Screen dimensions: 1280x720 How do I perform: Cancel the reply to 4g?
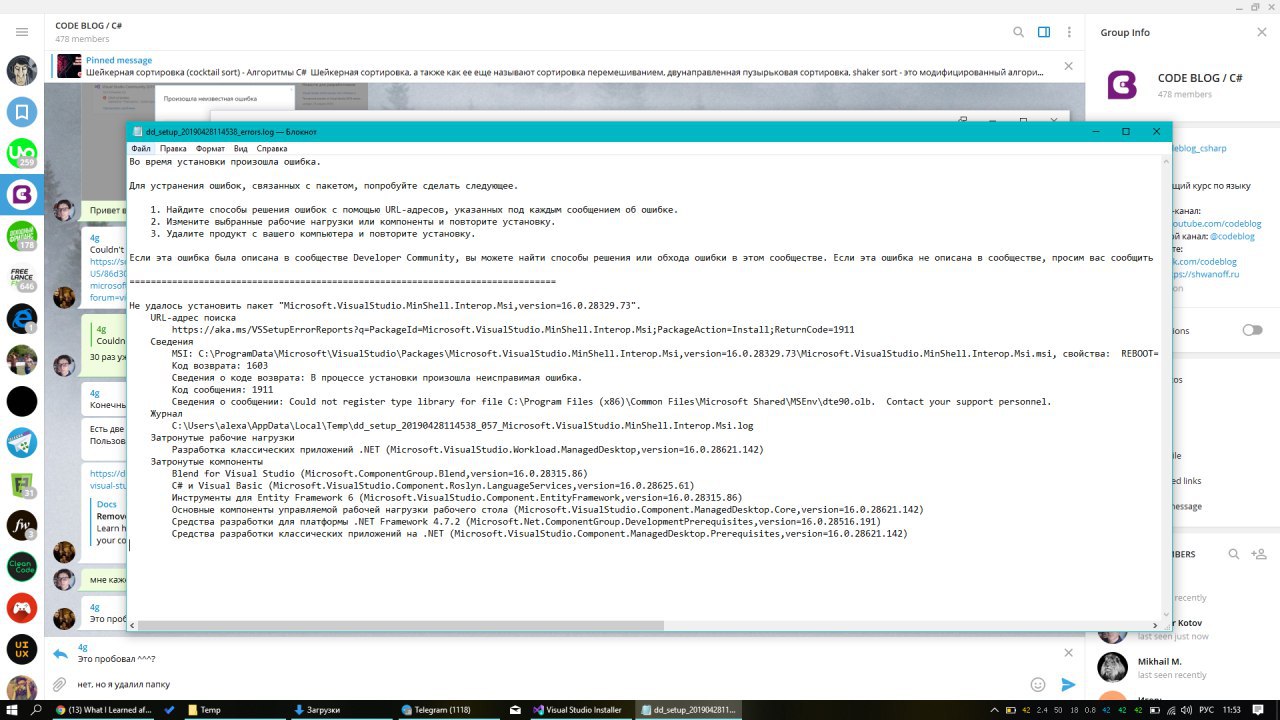[x=1068, y=653]
